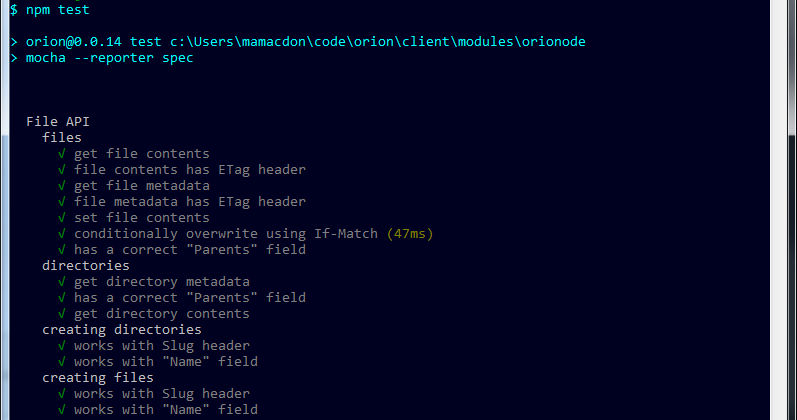Click the checkmark next to "set file contents"
This screenshot has width=797, height=420.
coord(62,218)
